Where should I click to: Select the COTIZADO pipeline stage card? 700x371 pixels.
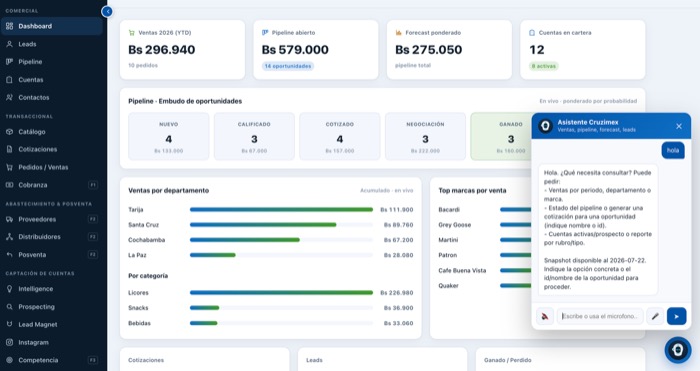point(340,136)
